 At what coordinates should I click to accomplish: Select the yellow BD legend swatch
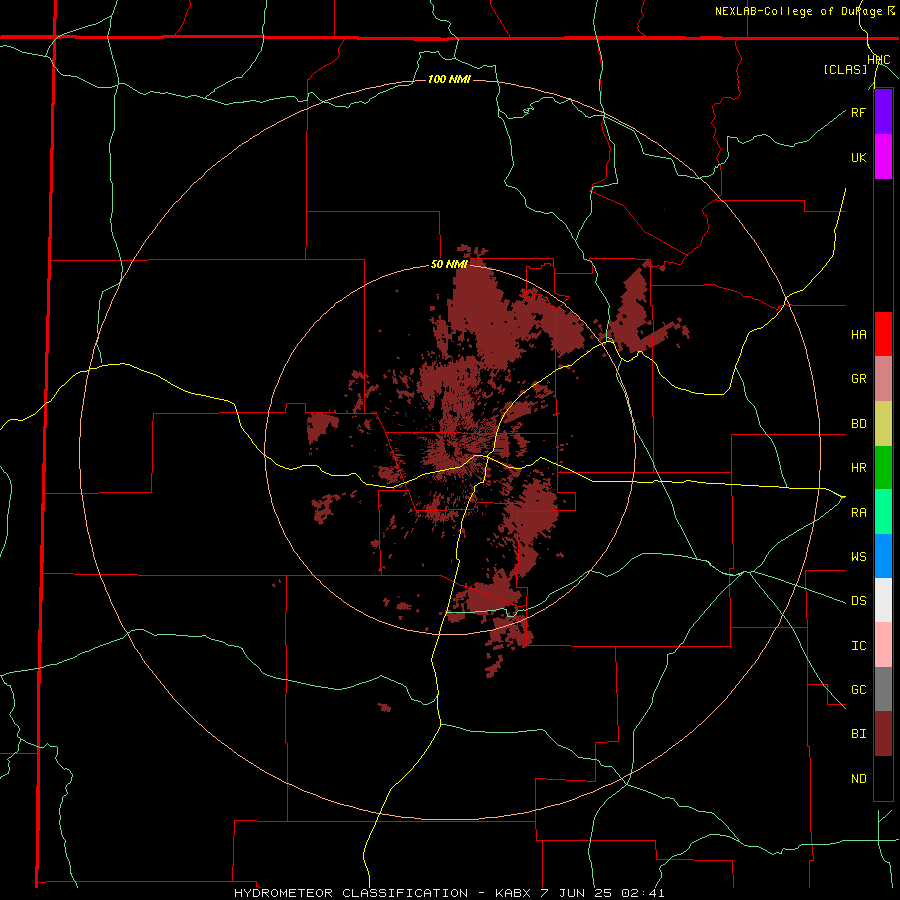tap(883, 424)
